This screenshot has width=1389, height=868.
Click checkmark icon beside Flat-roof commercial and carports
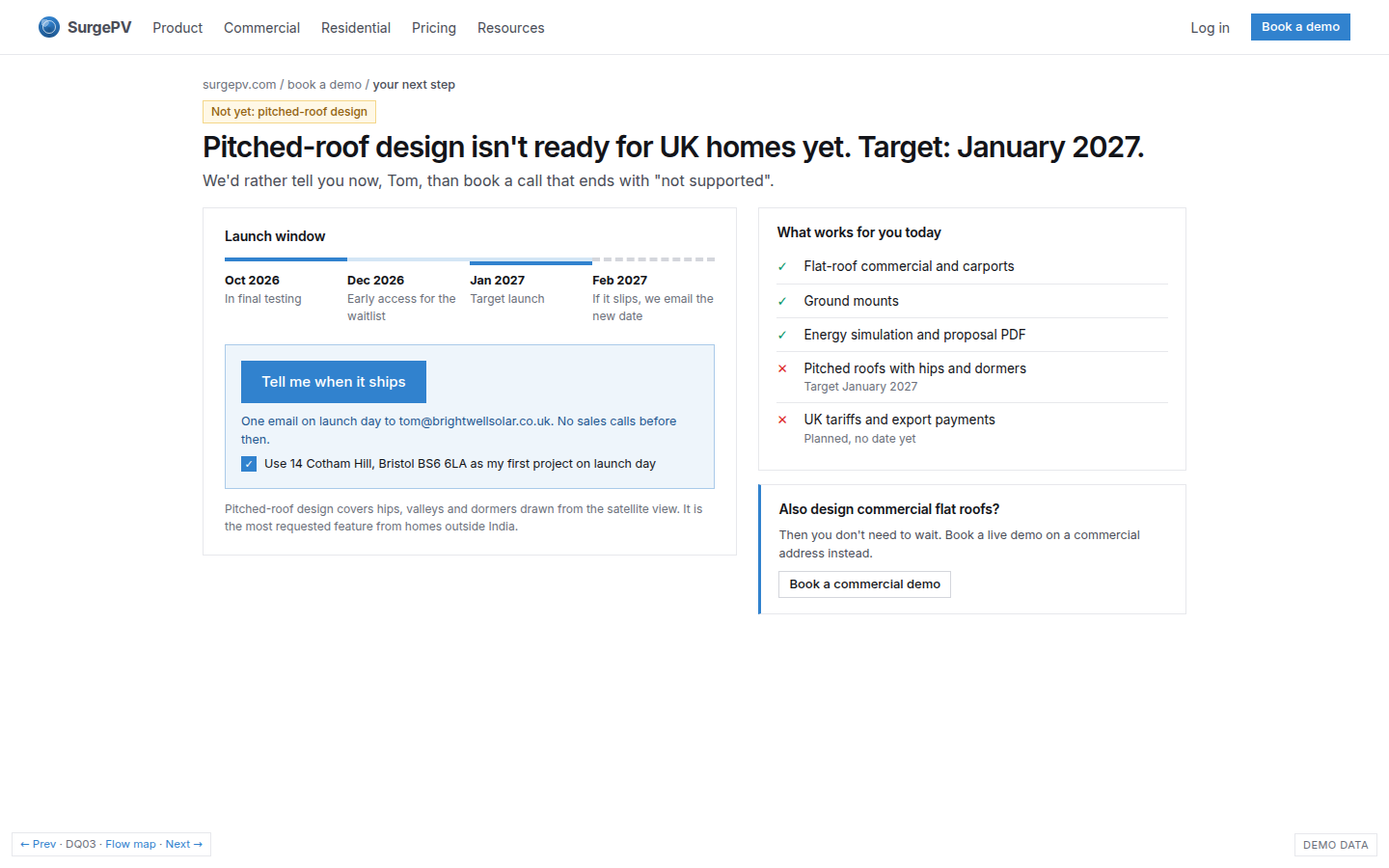coord(782,267)
